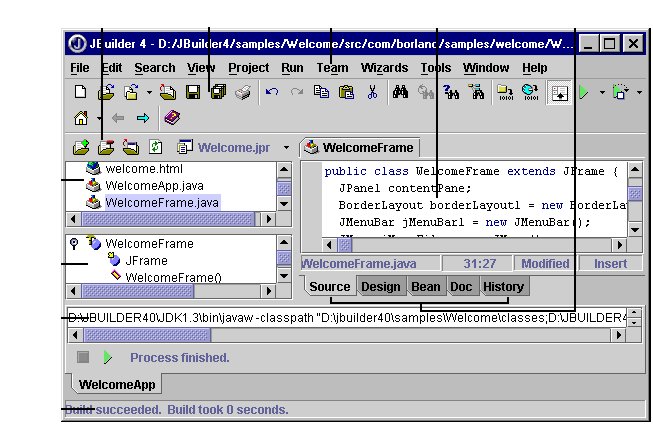The height and width of the screenshot is (425, 653).
Task: Open the Window menu
Action: pyautogui.click(x=486, y=68)
